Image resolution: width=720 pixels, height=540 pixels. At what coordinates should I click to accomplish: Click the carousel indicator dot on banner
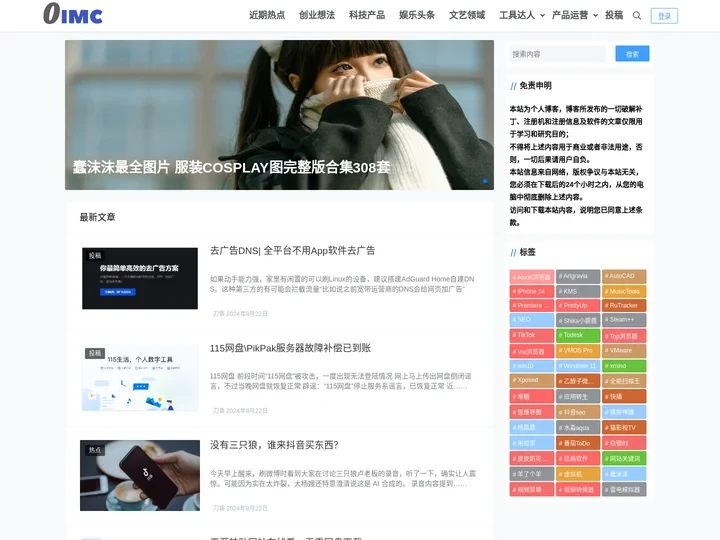485,181
